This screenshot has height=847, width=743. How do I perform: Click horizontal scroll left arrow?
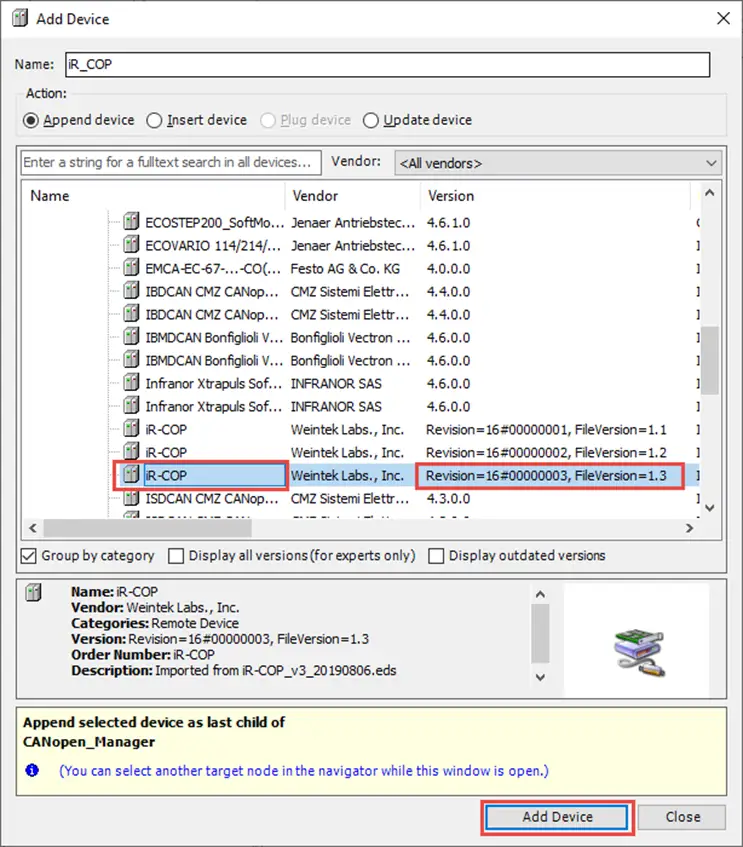[33, 528]
